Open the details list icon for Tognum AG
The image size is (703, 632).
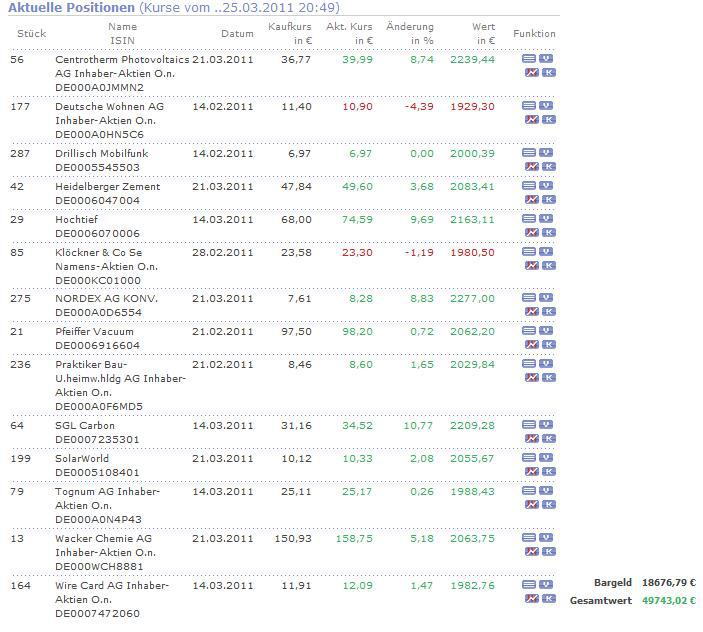pyautogui.click(x=529, y=491)
